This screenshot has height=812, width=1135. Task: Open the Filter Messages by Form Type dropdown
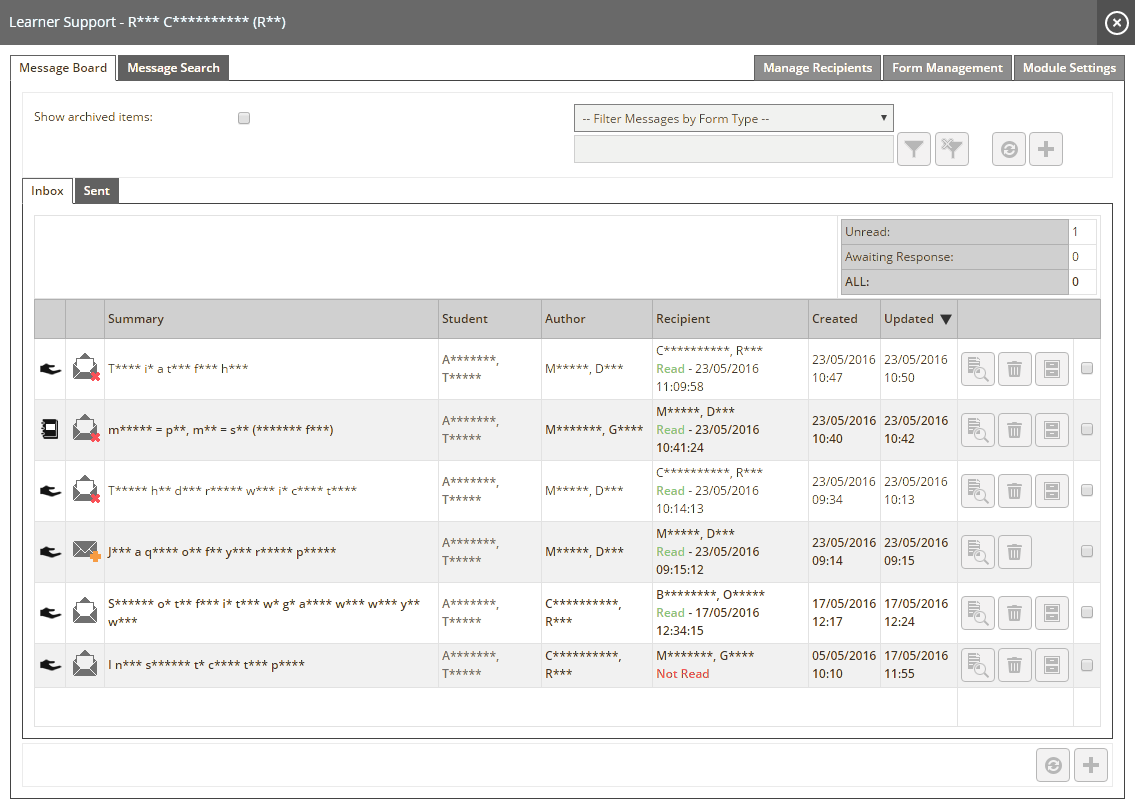[x=733, y=118]
